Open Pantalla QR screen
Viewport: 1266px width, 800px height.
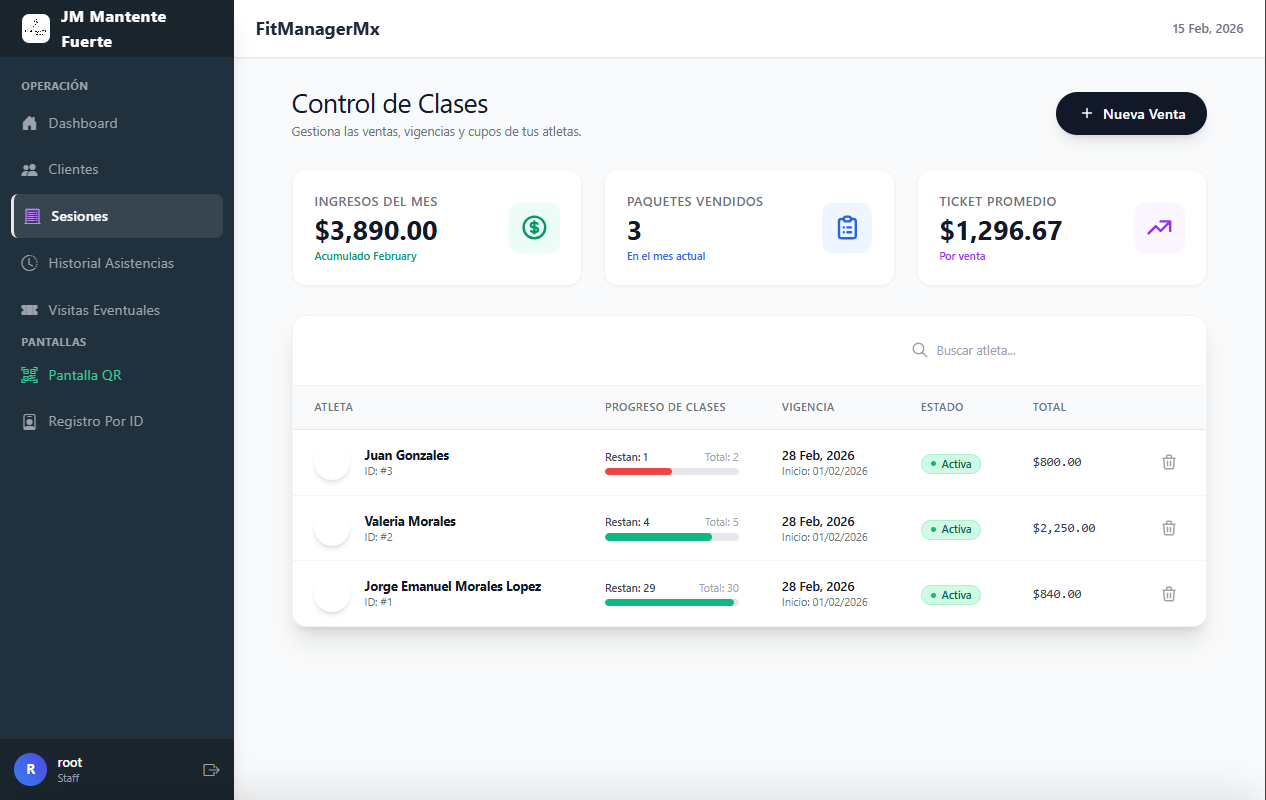85,375
